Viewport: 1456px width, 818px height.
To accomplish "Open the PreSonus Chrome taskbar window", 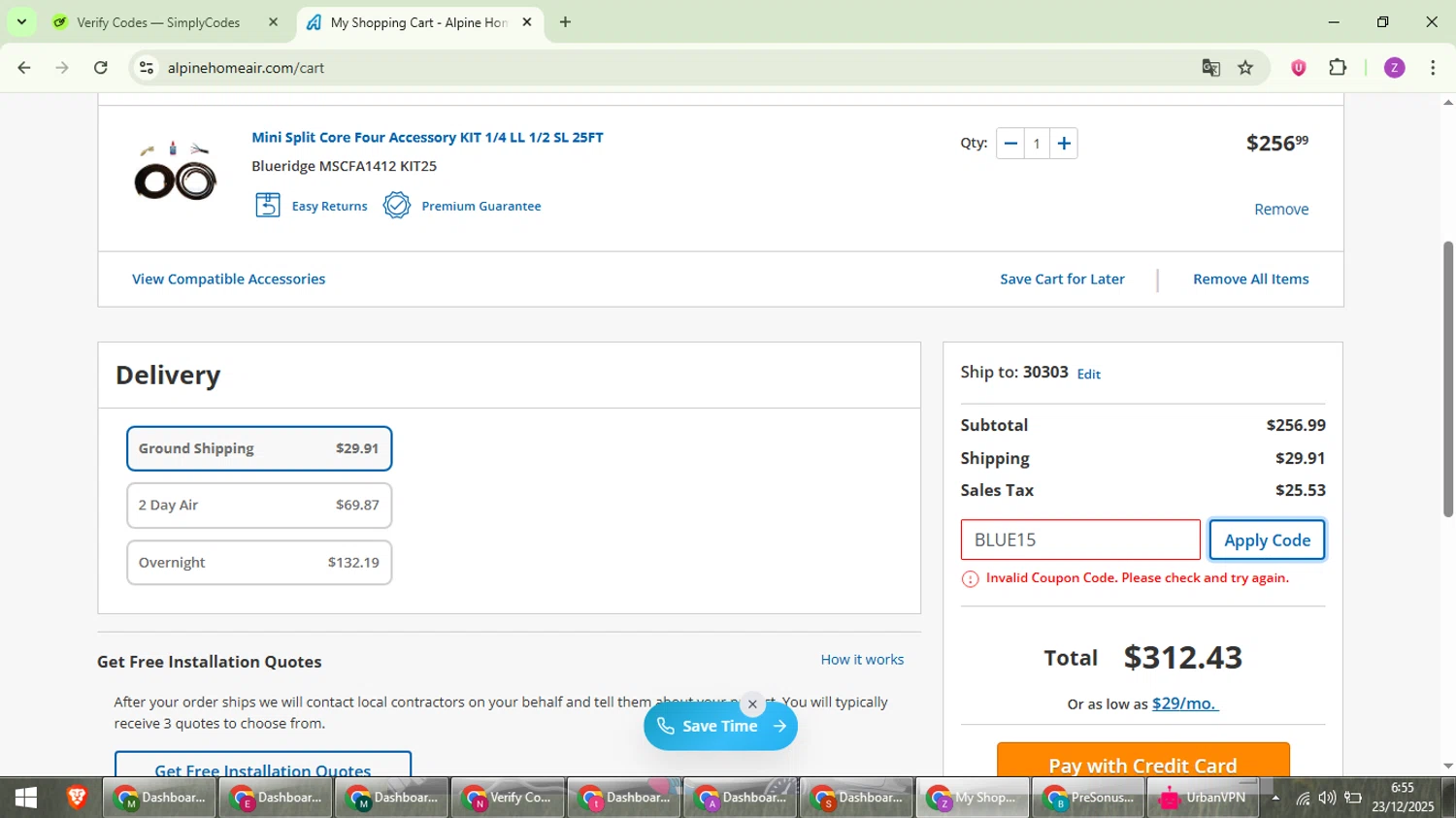I will click(1088, 799).
